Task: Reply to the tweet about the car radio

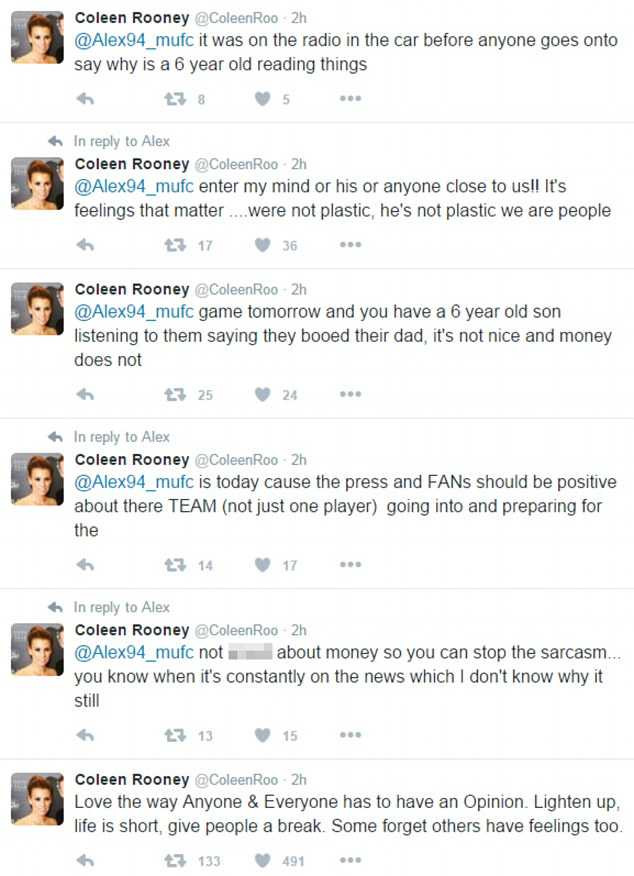Action: click(x=85, y=99)
